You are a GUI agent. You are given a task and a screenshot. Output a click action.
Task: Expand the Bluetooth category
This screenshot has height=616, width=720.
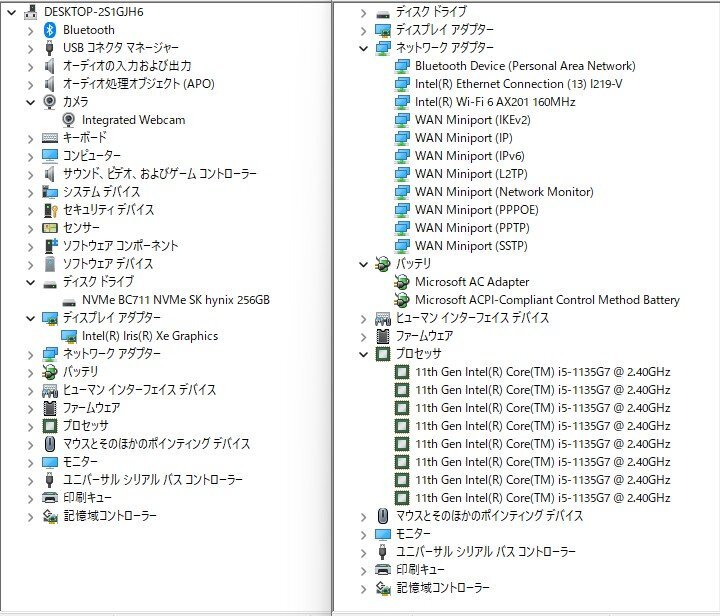click(31, 30)
